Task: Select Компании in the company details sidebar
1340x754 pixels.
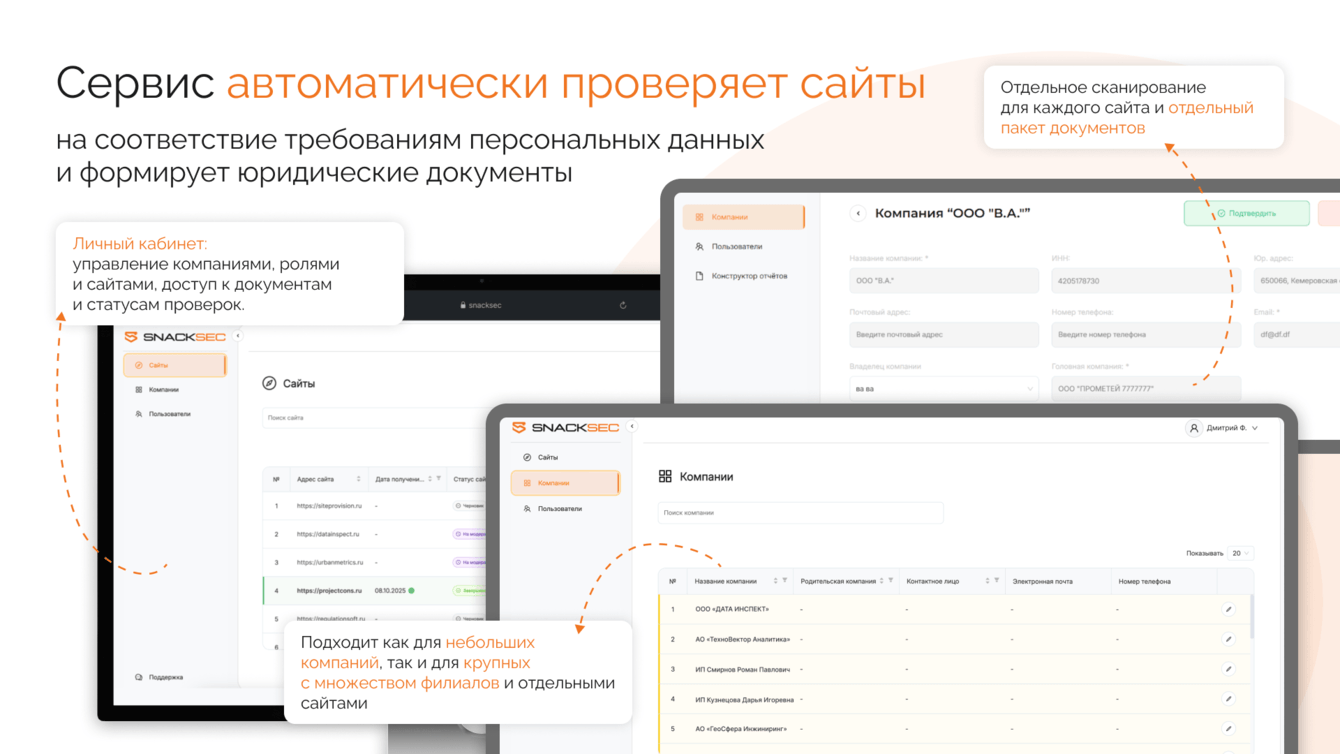Action: 744,217
